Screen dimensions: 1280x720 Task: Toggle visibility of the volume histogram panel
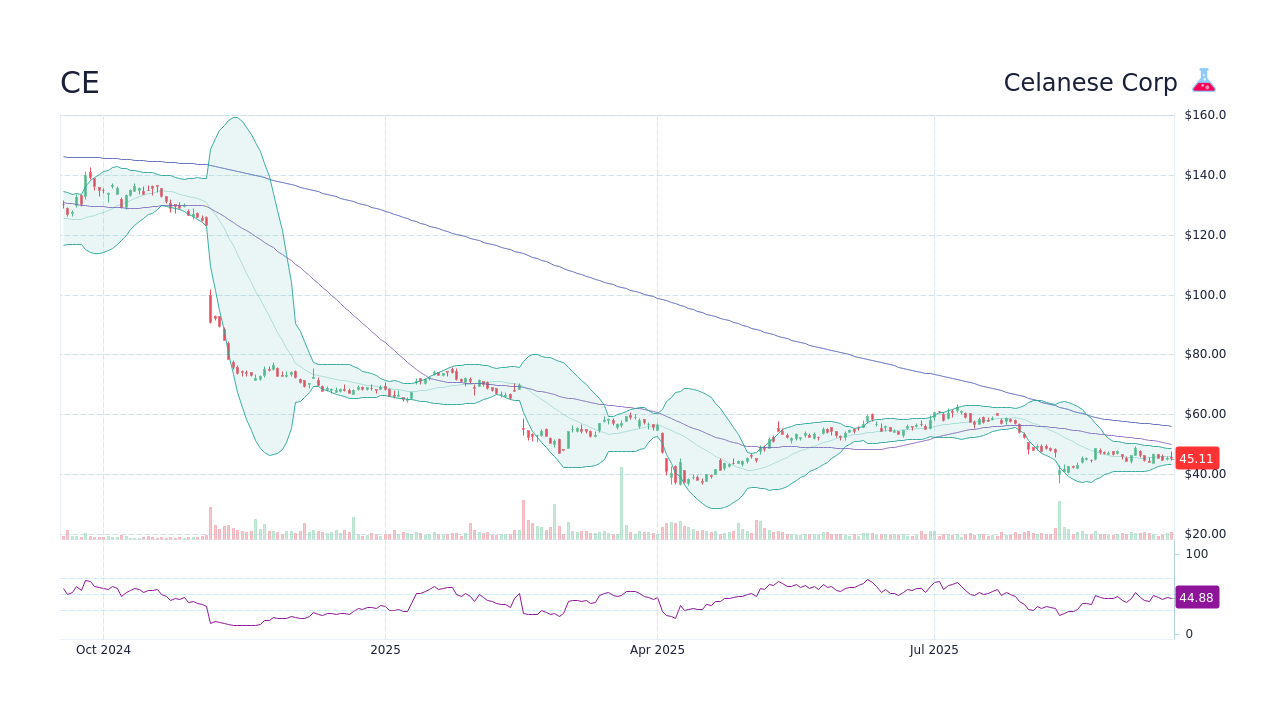(x=400, y=530)
